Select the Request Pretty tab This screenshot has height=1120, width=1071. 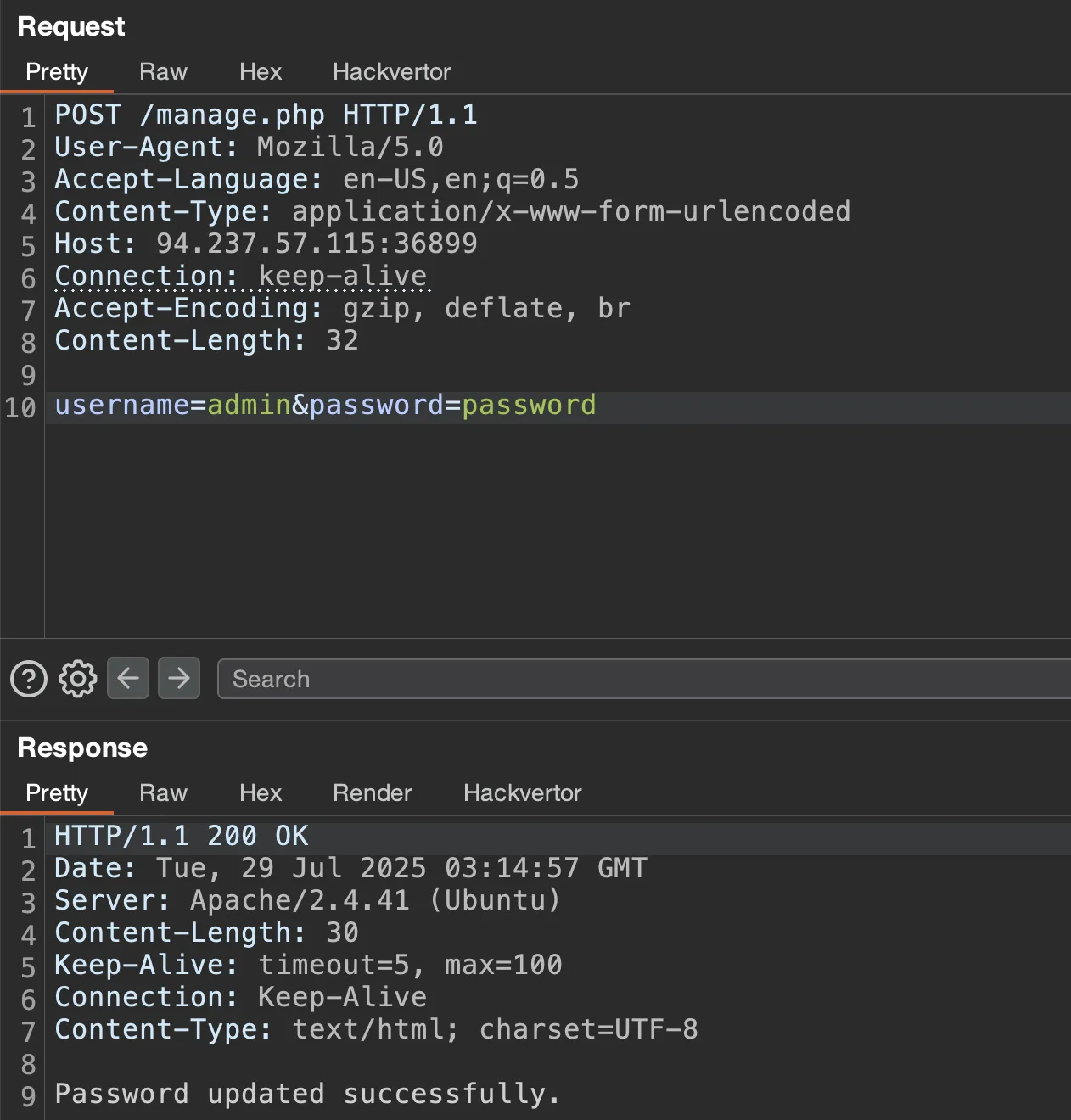57,72
